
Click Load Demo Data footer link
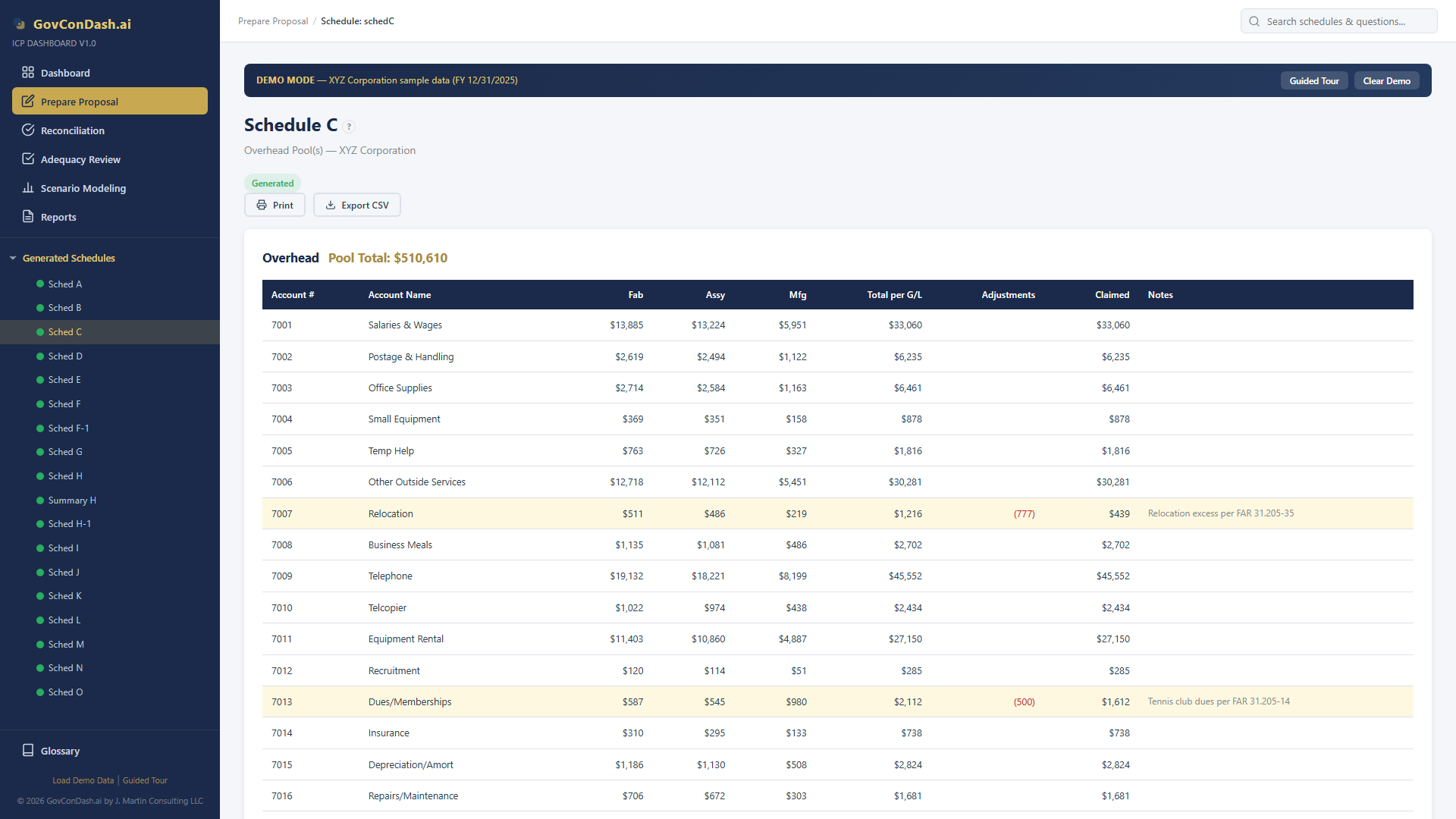(83, 780)
